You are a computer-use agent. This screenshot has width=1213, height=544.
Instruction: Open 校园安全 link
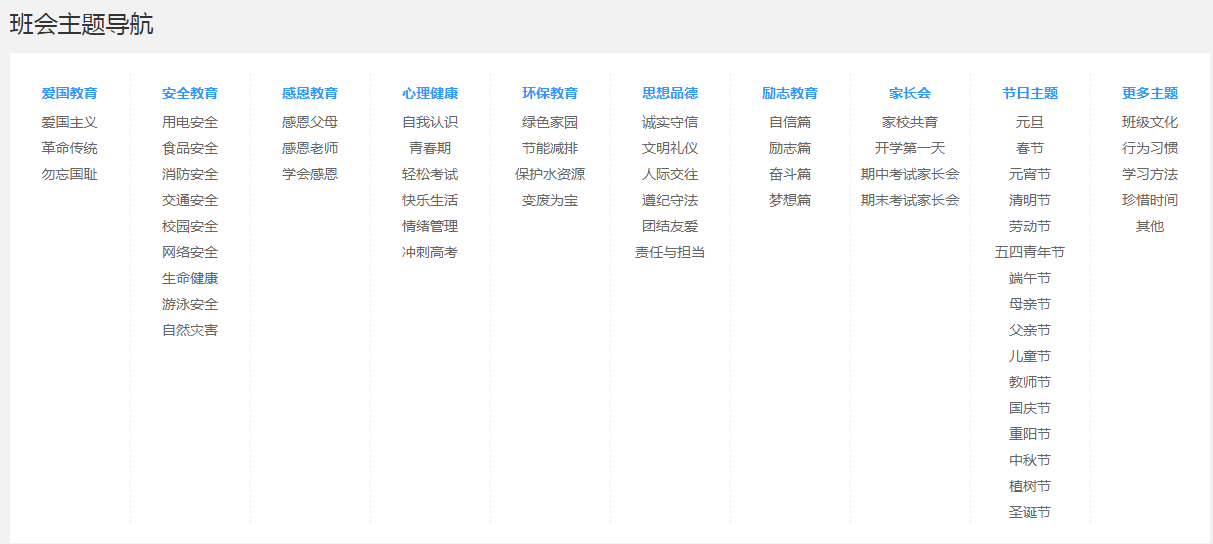pyautogui.click(x=190, y=226)
